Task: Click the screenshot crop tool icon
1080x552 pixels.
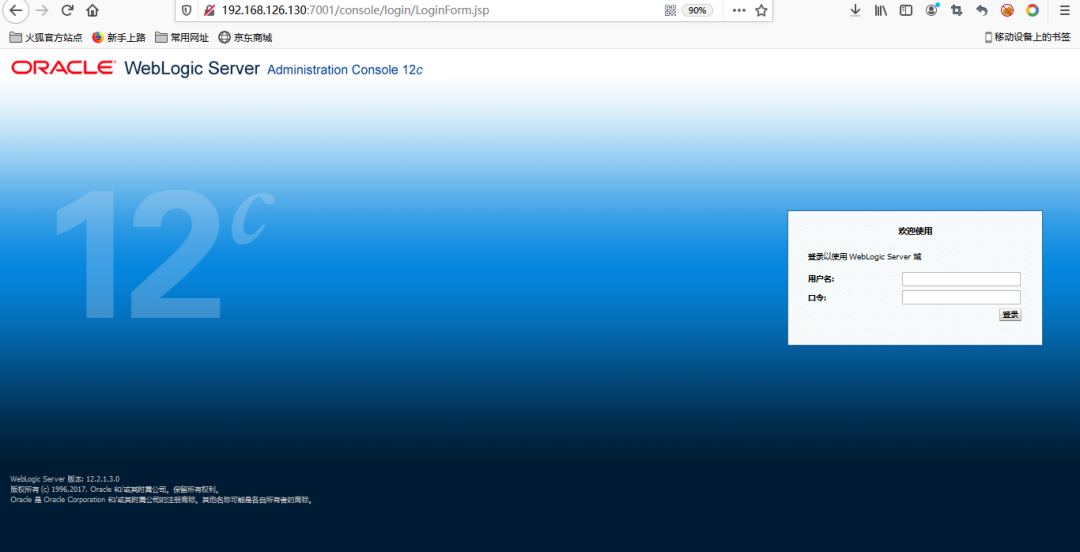Action: tap(956, 10)
